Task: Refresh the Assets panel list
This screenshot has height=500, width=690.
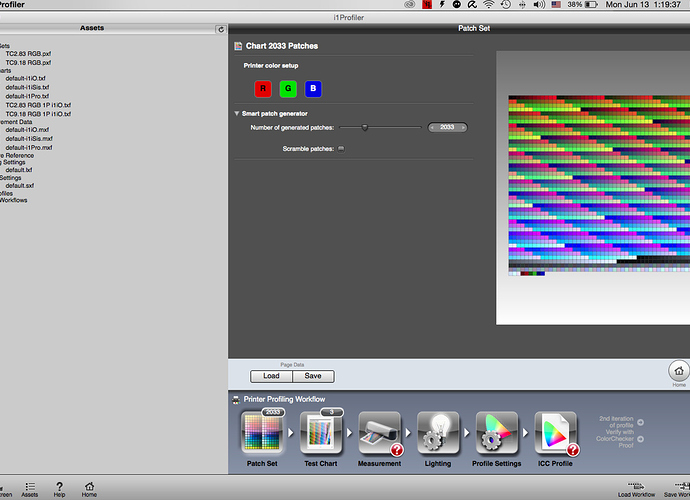Action: (221, 29)
